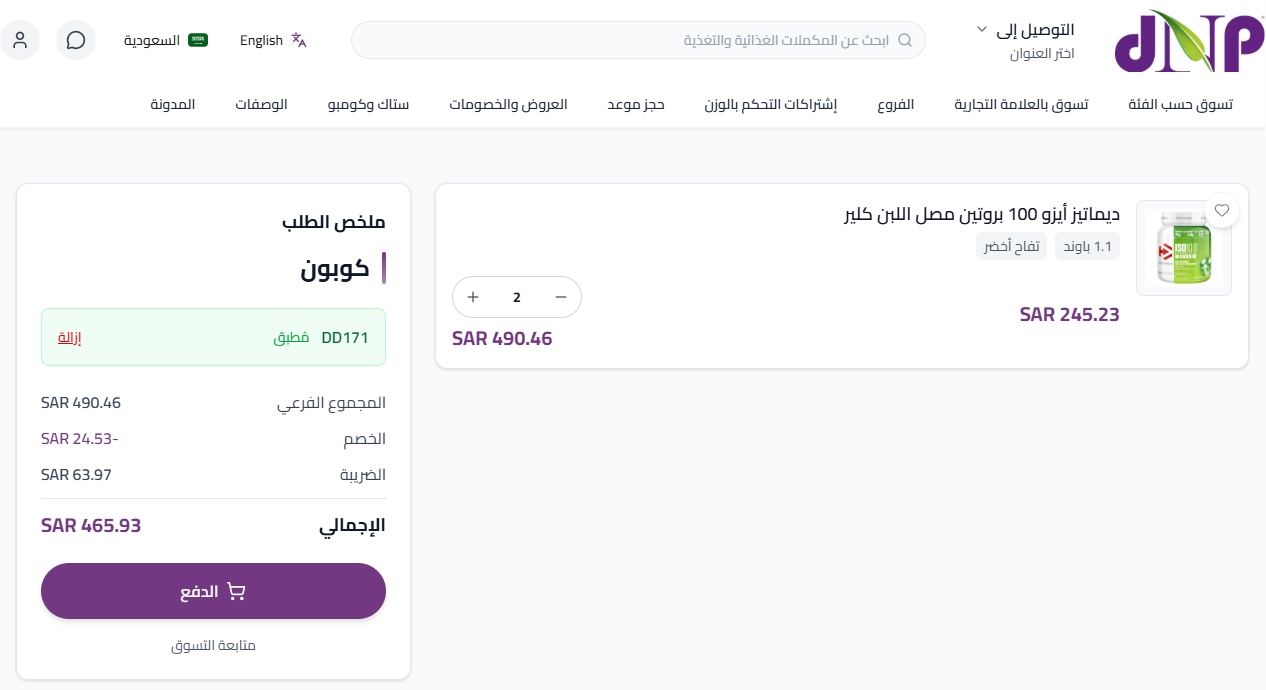Screen dimensions: 1266x690
Task: Click the search magnifier icon
Action: (905, 40)
